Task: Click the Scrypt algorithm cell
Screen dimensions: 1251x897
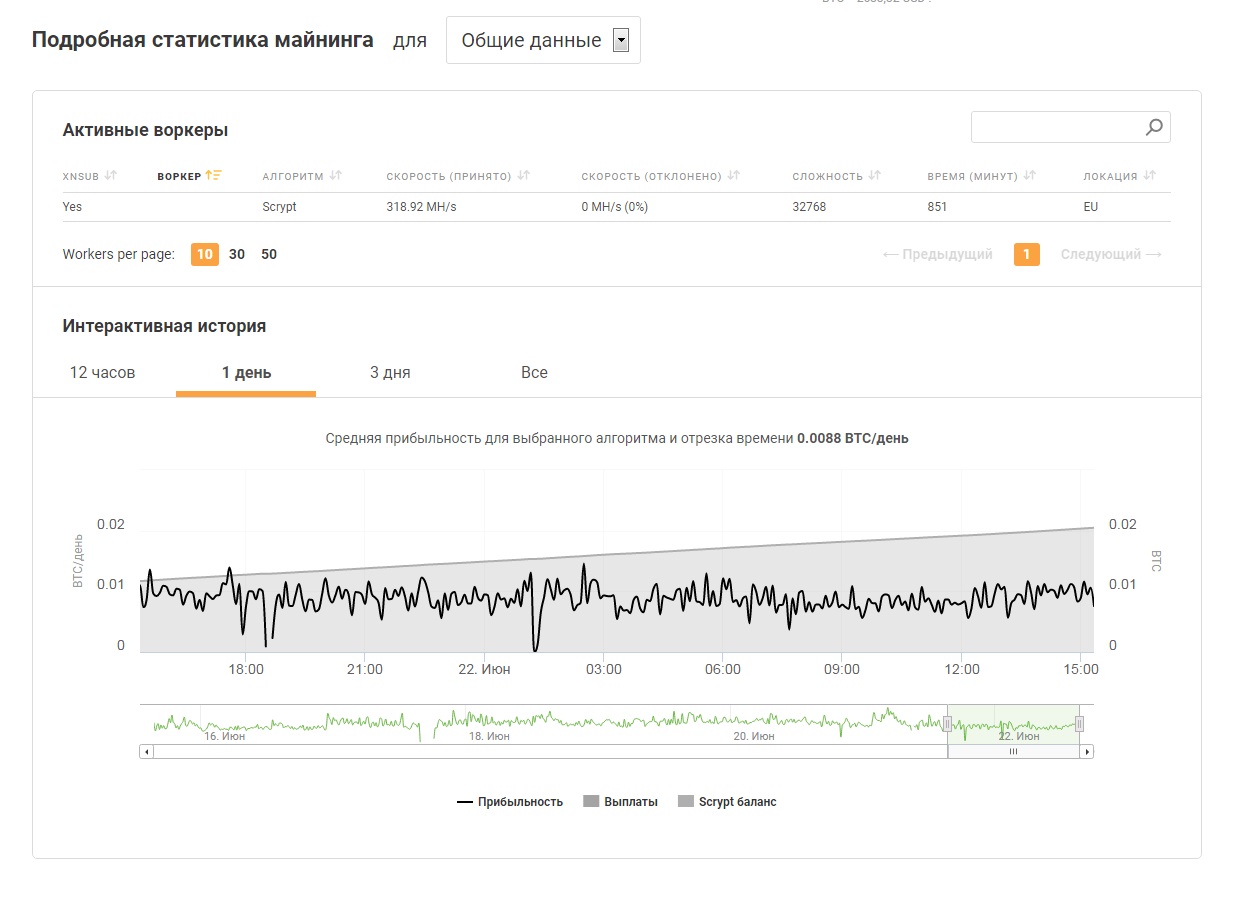Action: (280, 207)
